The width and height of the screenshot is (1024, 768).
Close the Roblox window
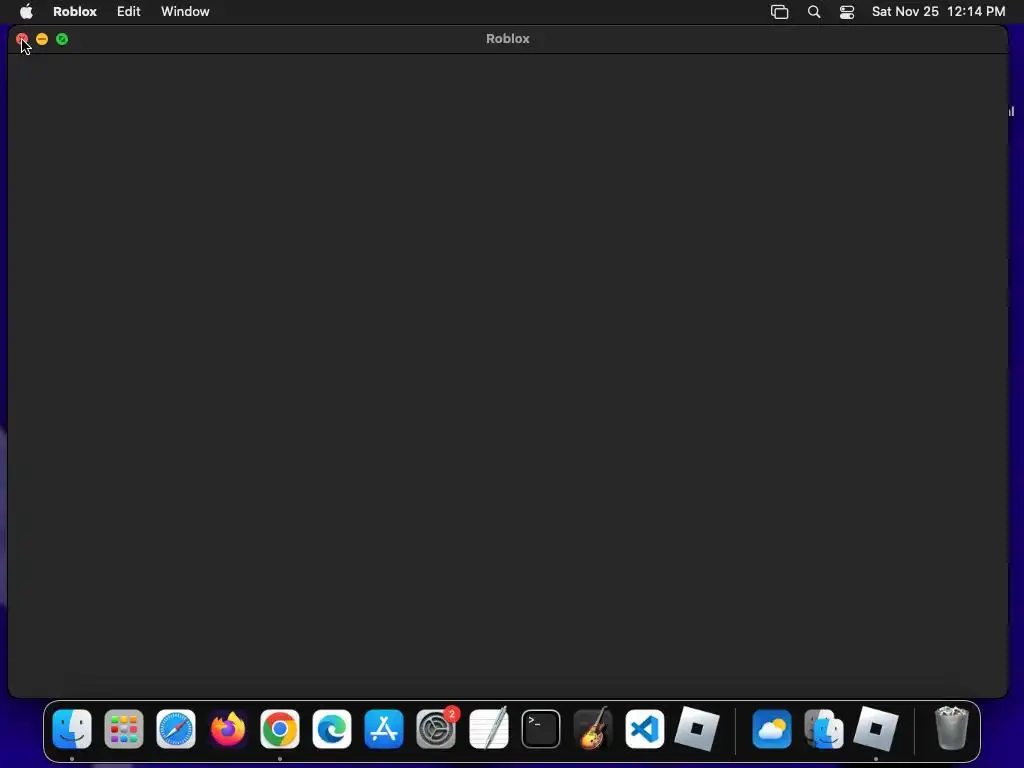point(22,39)
